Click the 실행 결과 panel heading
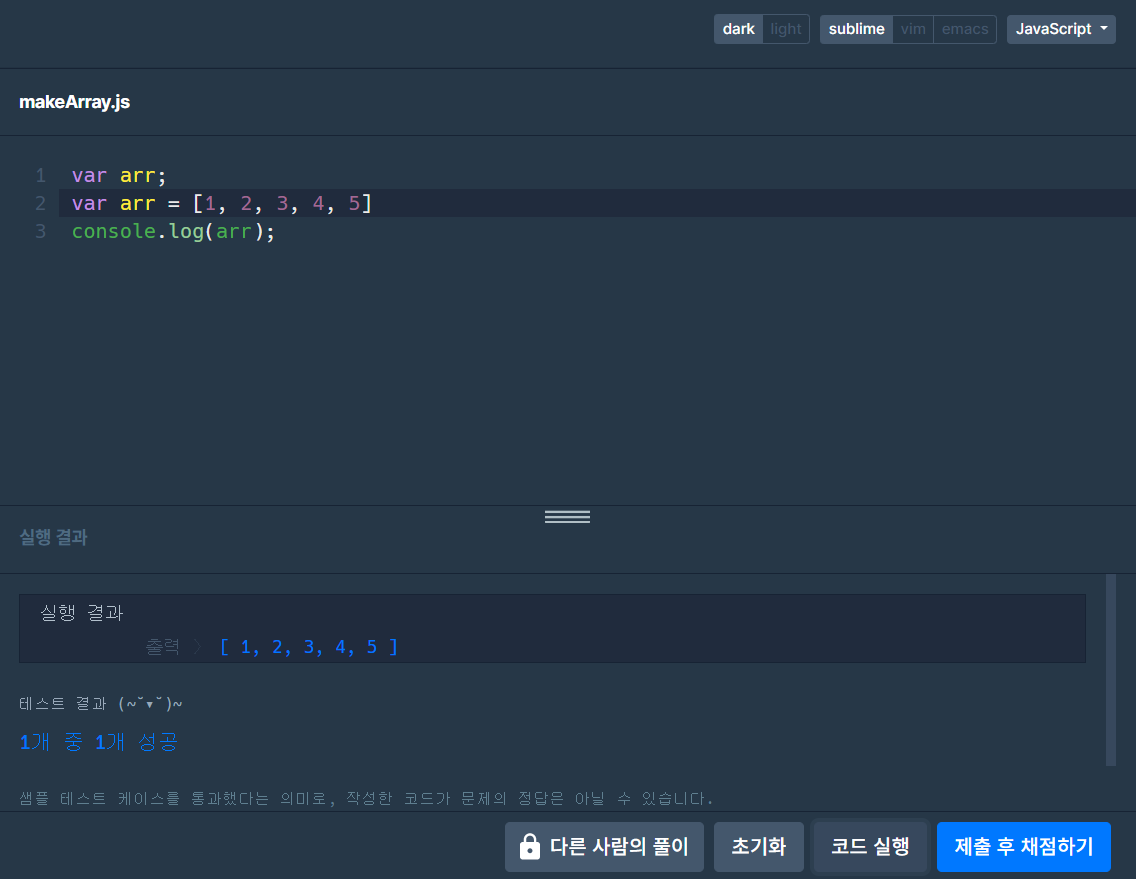Screen dimensions: 1136x879 (x=53, y=537)
